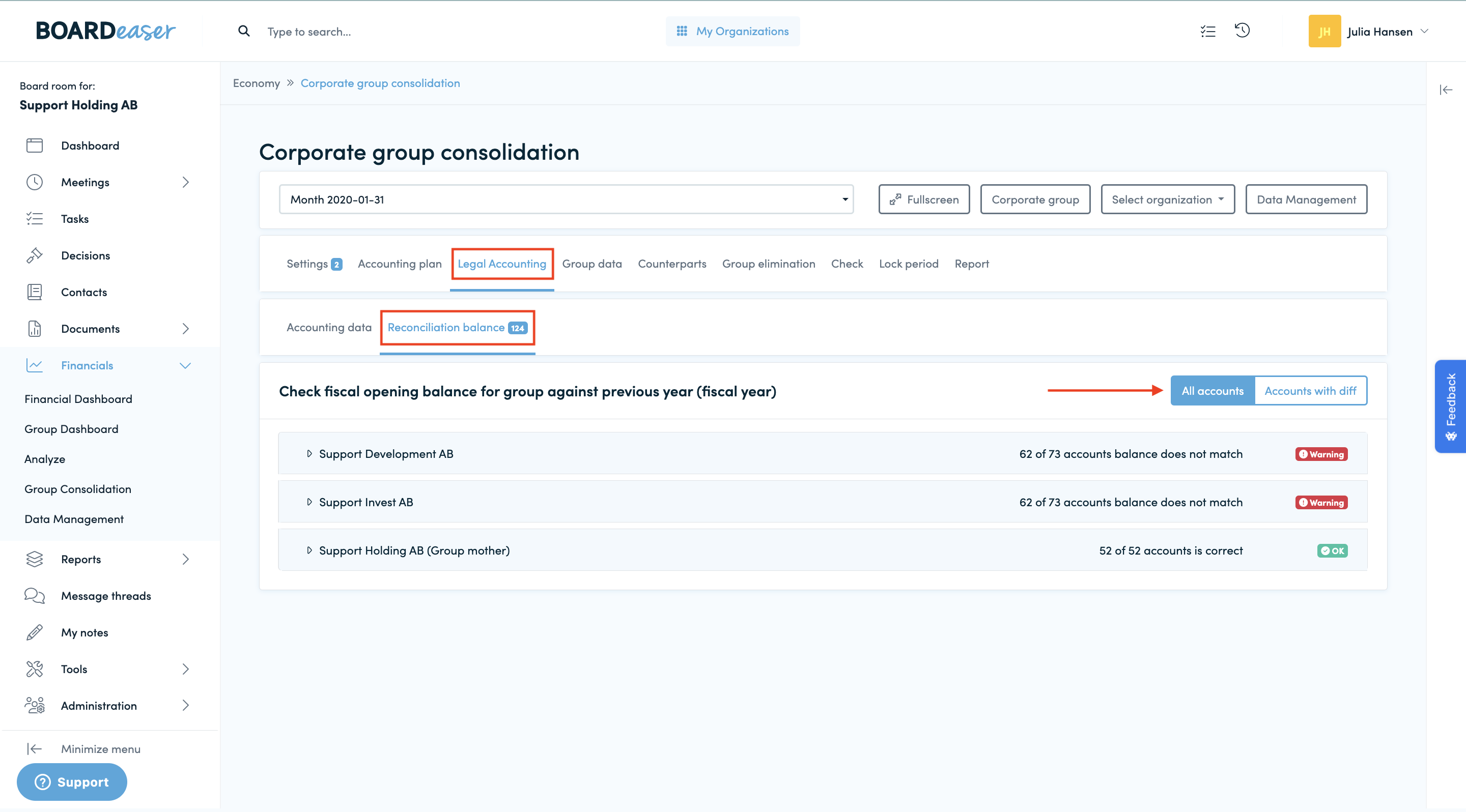The height and width of the screenshot is (812, 1466).
Task: Click the My Organizations grid icon
Action: pos(681,31)
